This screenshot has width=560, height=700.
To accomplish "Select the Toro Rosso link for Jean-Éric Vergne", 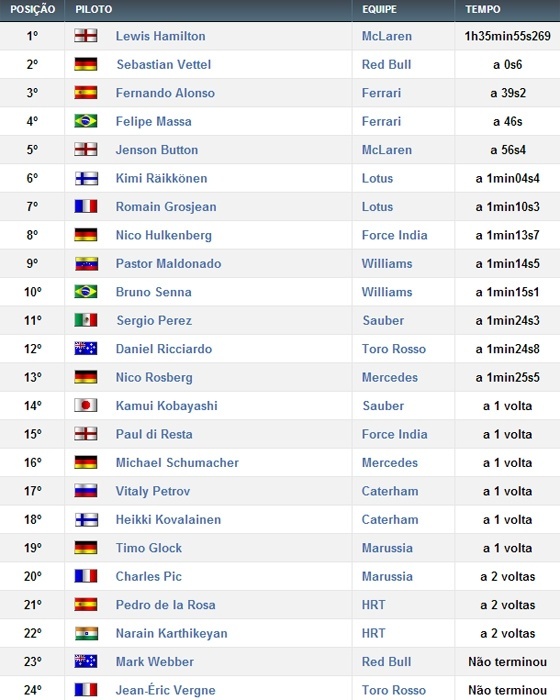I will [393, 690].
